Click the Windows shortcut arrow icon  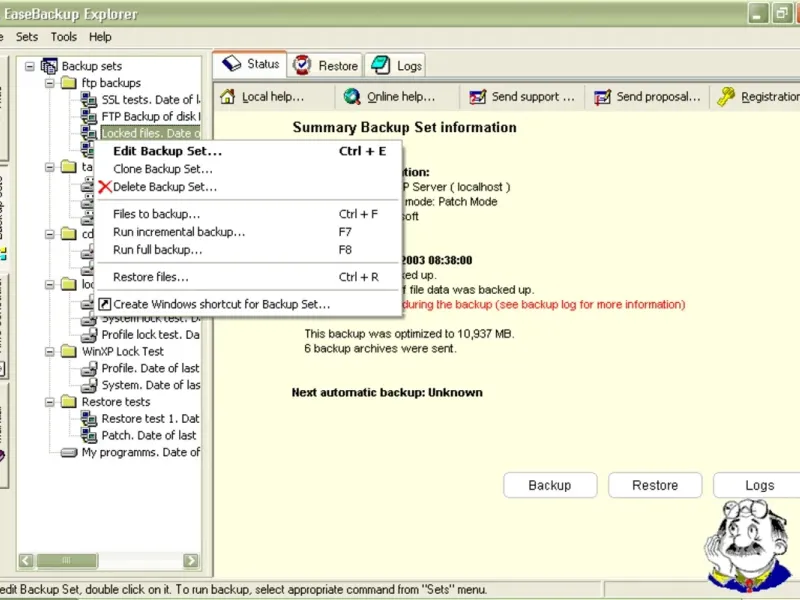(x=105, y=304)
